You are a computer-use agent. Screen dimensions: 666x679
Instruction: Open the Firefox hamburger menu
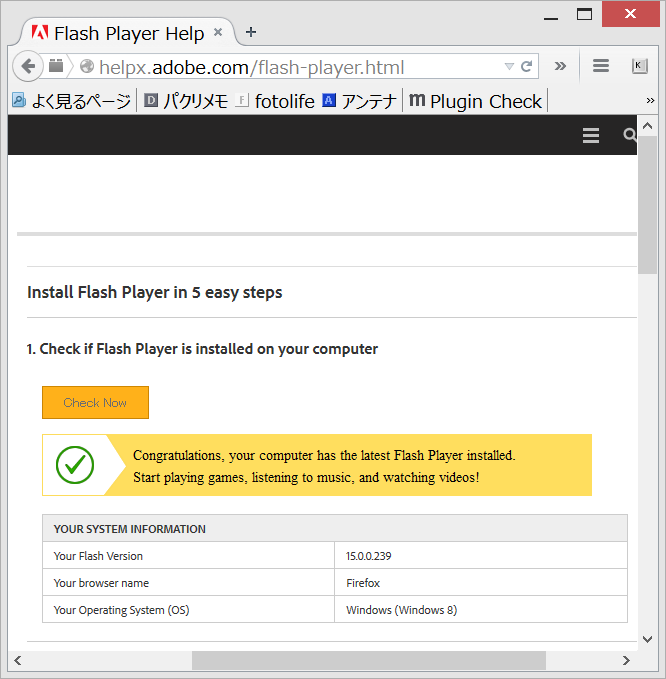pos(601,66)
